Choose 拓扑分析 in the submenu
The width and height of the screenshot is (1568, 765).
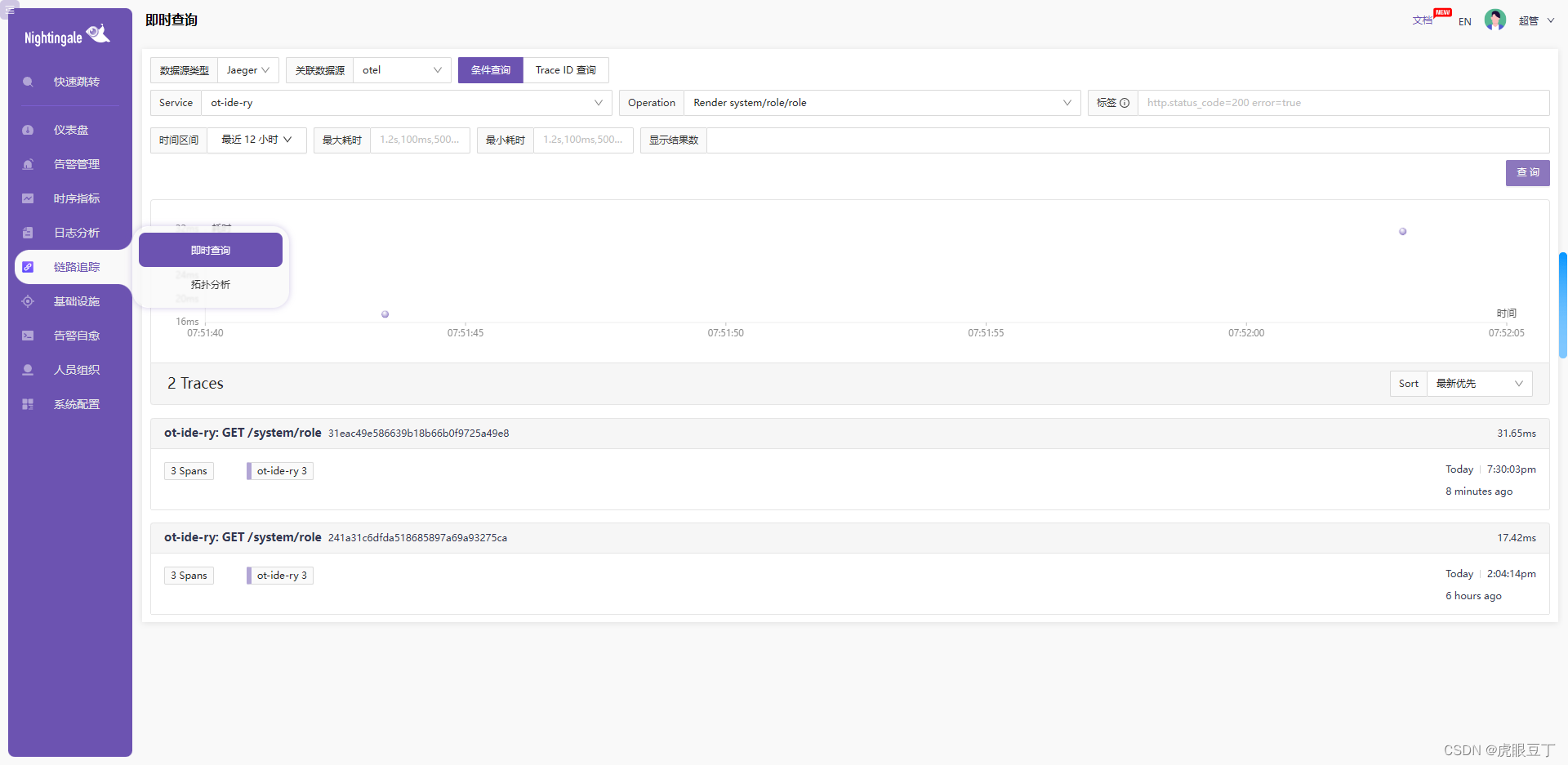pyautogui.click(x=211, y=284)
